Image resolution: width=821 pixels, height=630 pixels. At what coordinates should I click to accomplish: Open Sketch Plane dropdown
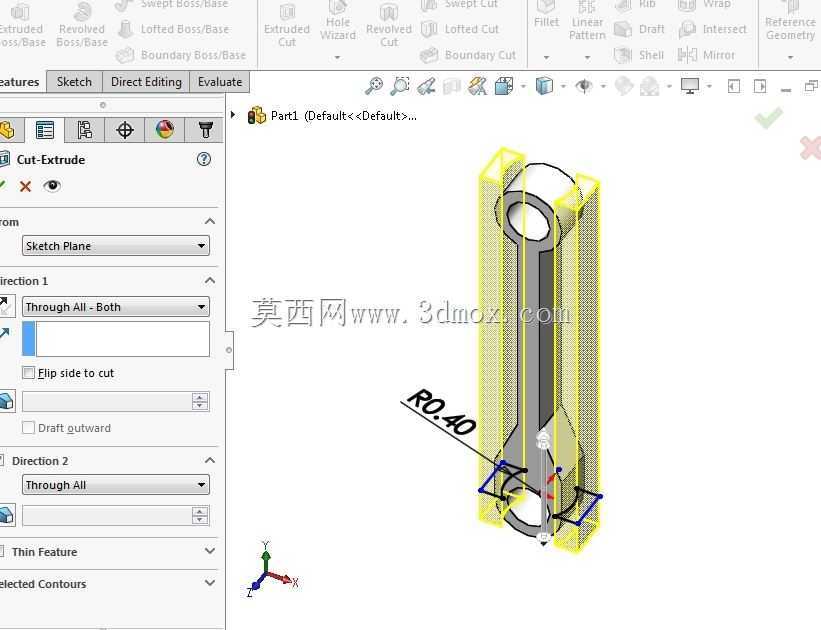116,246
